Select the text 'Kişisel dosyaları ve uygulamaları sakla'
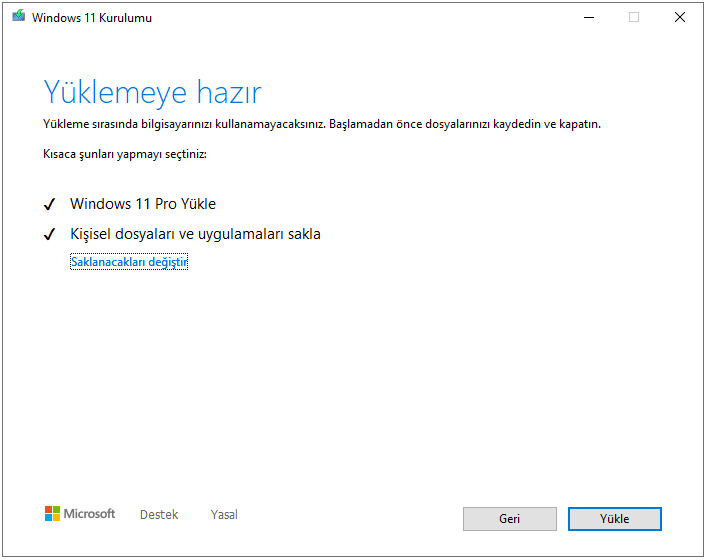704x560 pixels. point(195,234)
